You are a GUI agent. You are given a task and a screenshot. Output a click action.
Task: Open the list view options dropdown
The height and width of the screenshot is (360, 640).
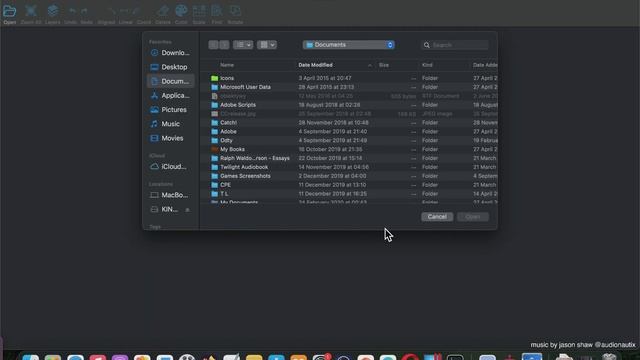coord(243,44)
